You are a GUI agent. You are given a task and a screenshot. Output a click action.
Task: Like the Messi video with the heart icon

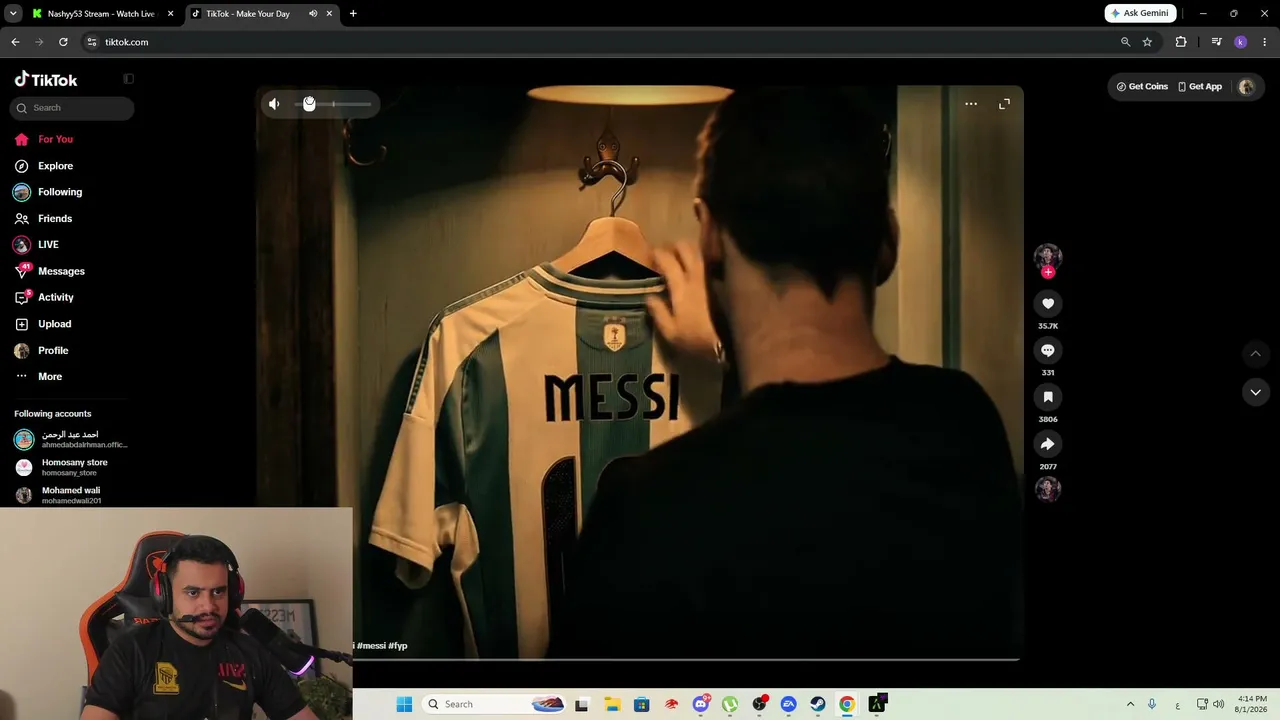[1048, 304]
